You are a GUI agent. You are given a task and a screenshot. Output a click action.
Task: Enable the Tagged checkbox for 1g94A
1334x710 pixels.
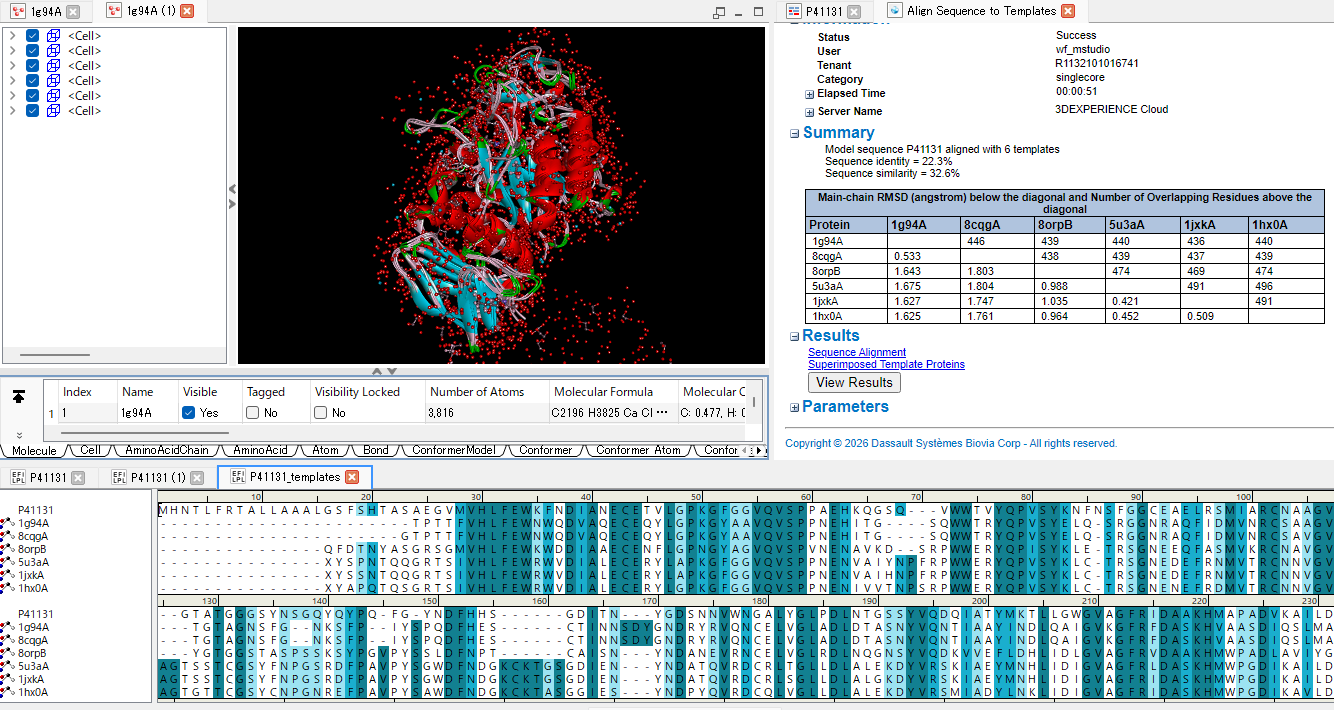pyautogui.click(x=253, y=413)
